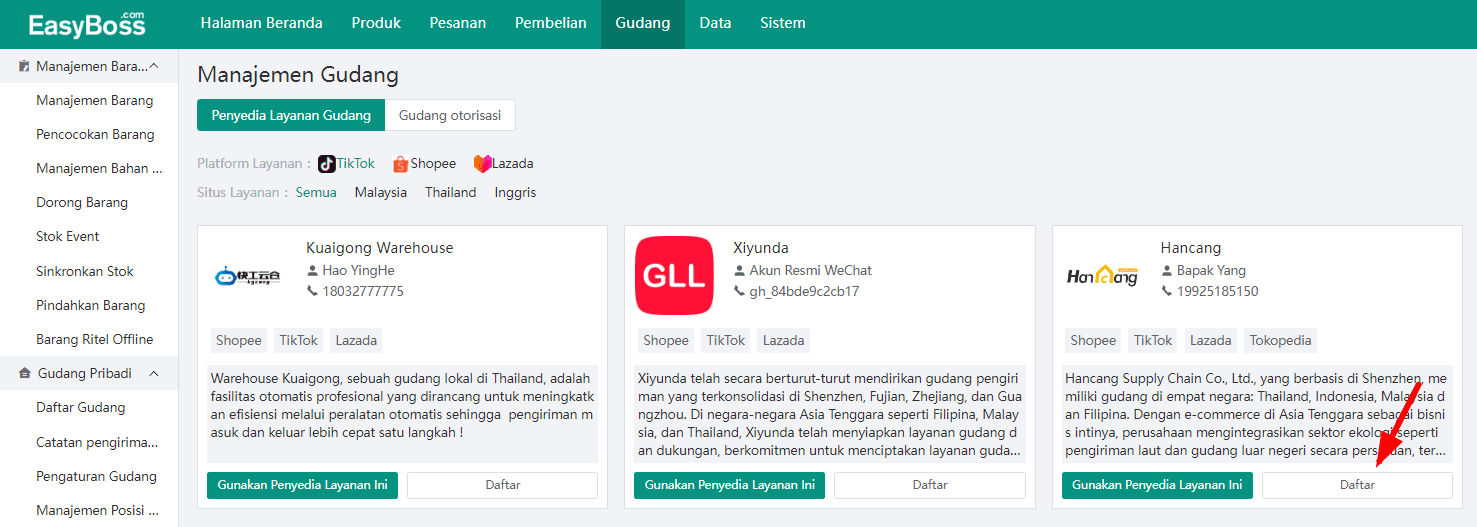Screen dimensions: 1477x527
Task: Open Manajemen Posisi sidebar item
Action: pyautogui.click(x=97, y=510)
